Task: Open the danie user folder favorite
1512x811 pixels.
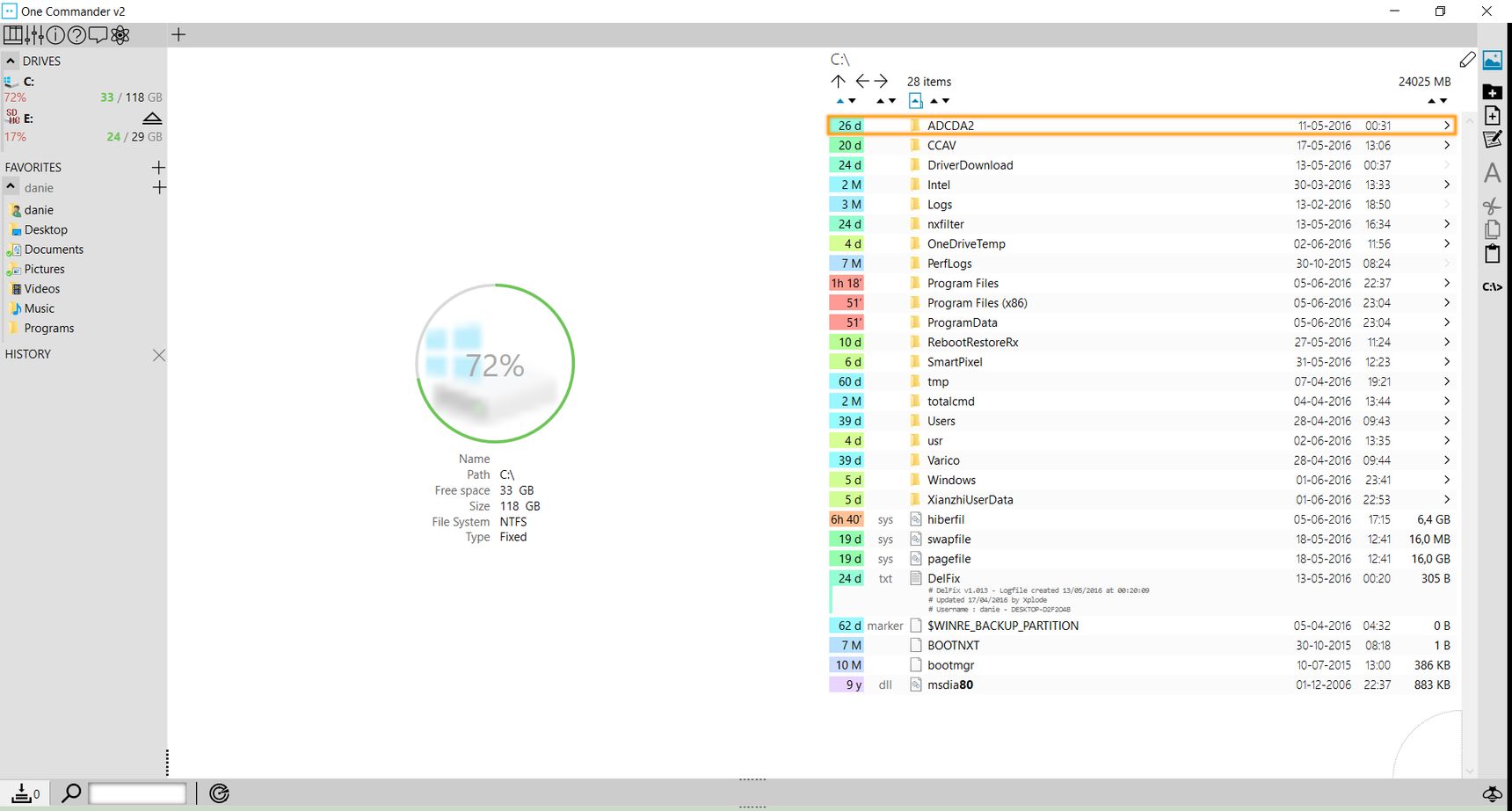Action: coord(39,210)
